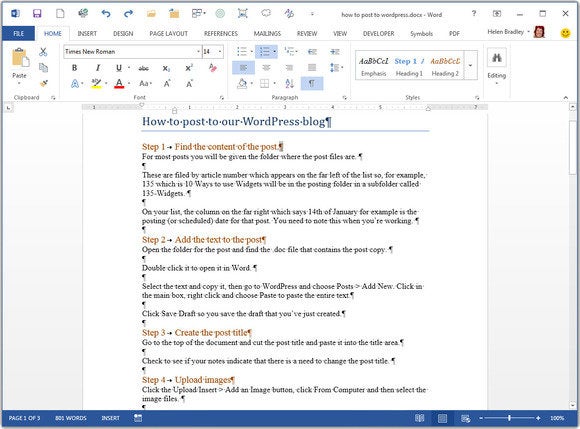Open multilevel list dropdown
580x429 pixels.
pyautogui.click(x=291, y=52)
